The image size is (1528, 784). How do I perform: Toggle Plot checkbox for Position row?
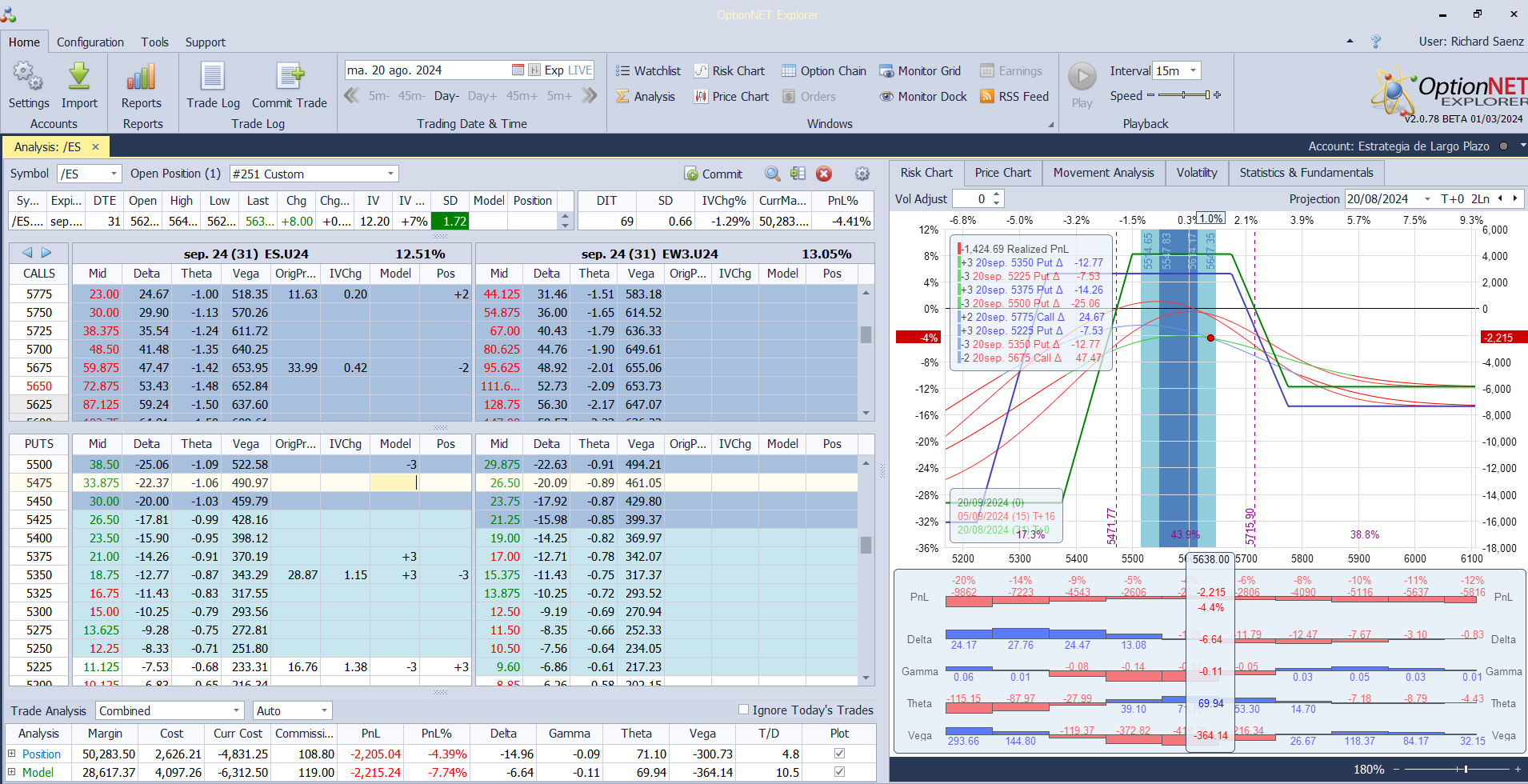coord(839,754)
